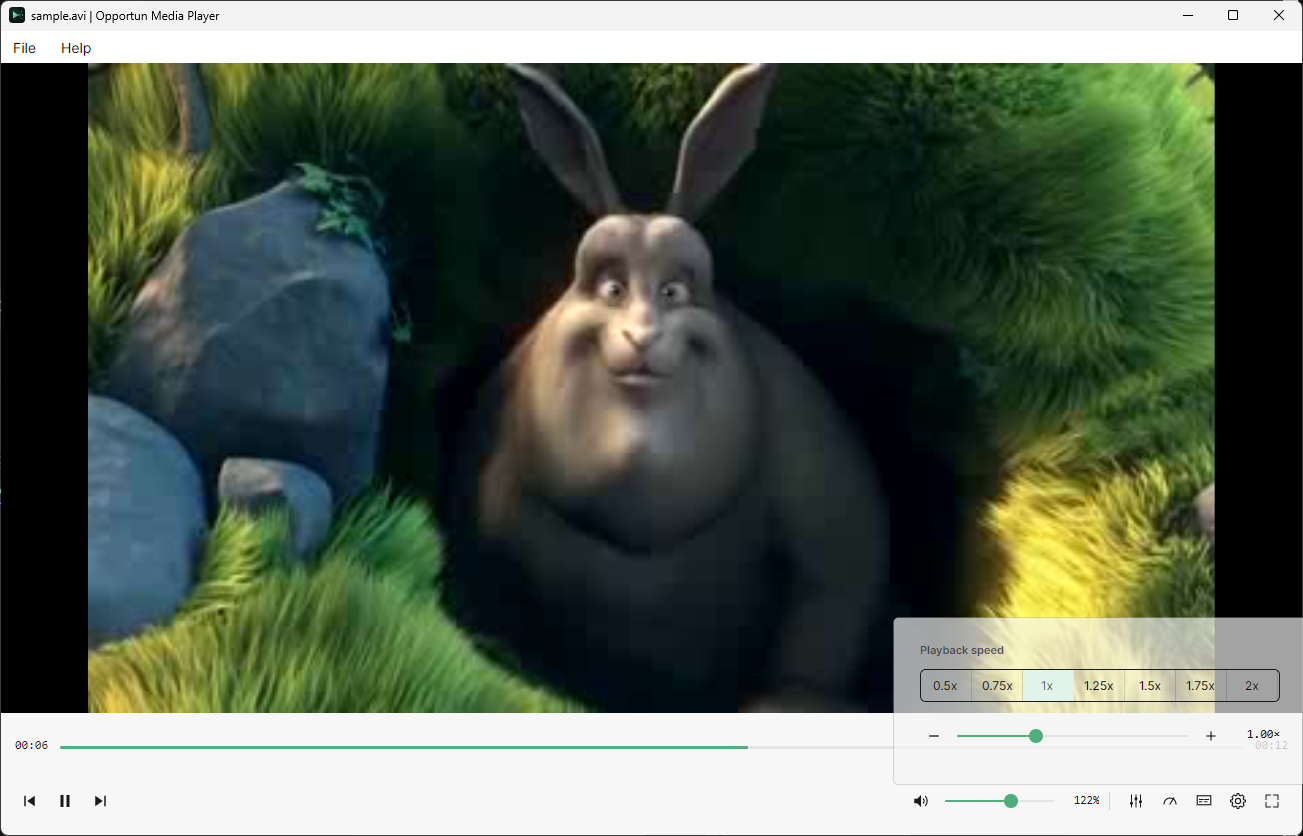Screen dimensions: 1303x836
Task: Open the File menu
Action: [x=24, y=48]
